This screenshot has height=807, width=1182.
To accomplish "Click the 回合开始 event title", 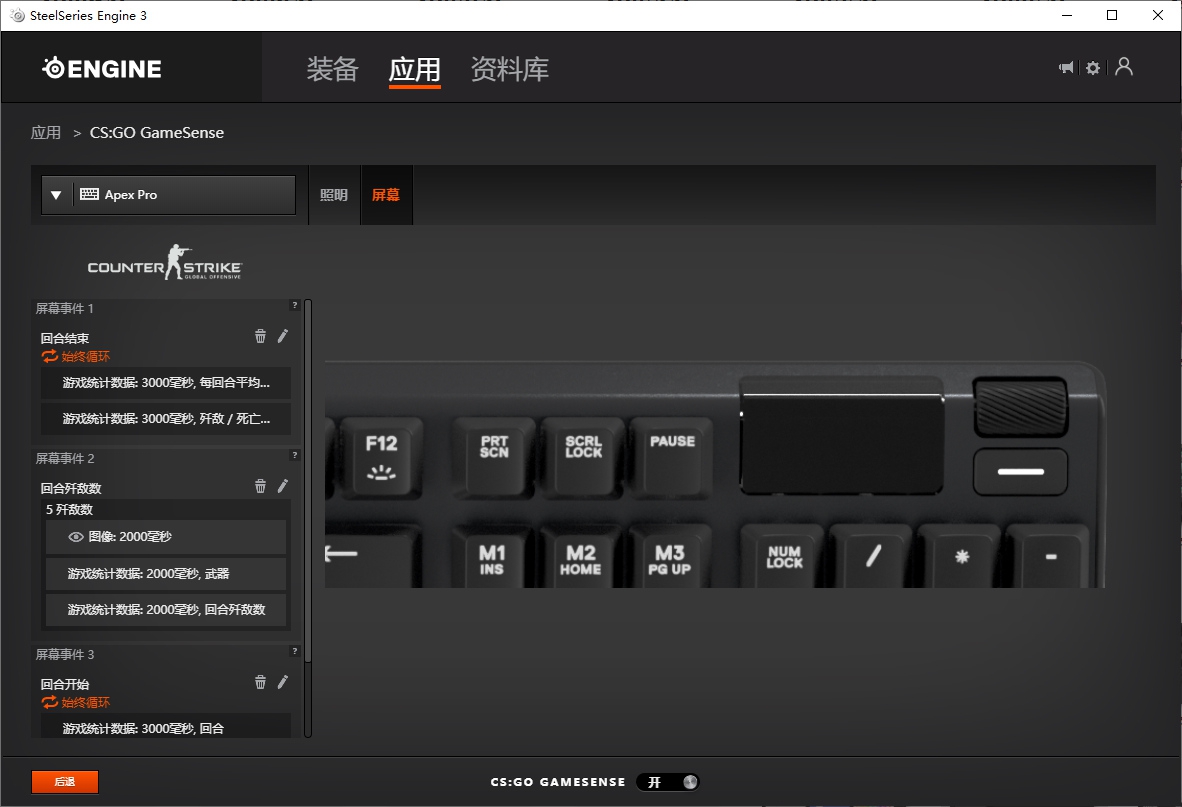I will [x=65, y=684].
